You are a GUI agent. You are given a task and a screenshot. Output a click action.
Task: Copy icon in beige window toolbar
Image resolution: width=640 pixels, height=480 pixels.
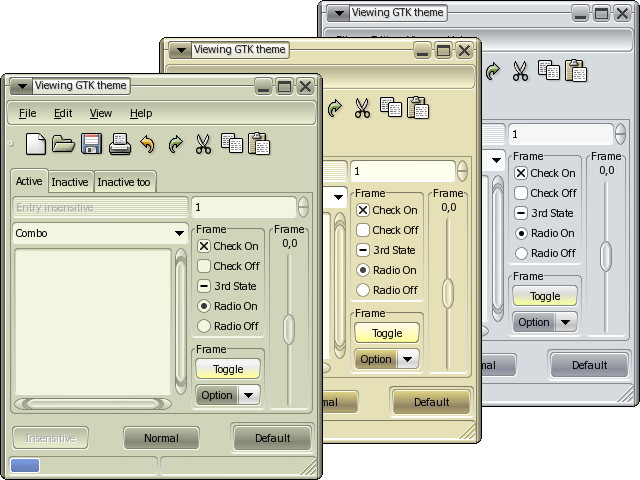tap(391, 107)
